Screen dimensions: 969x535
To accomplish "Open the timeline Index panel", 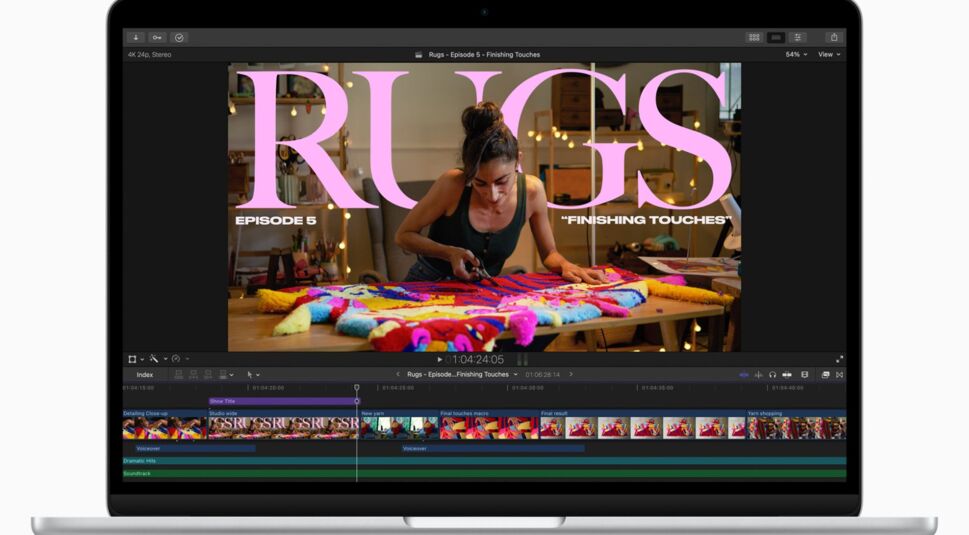I will pos(145,375).
